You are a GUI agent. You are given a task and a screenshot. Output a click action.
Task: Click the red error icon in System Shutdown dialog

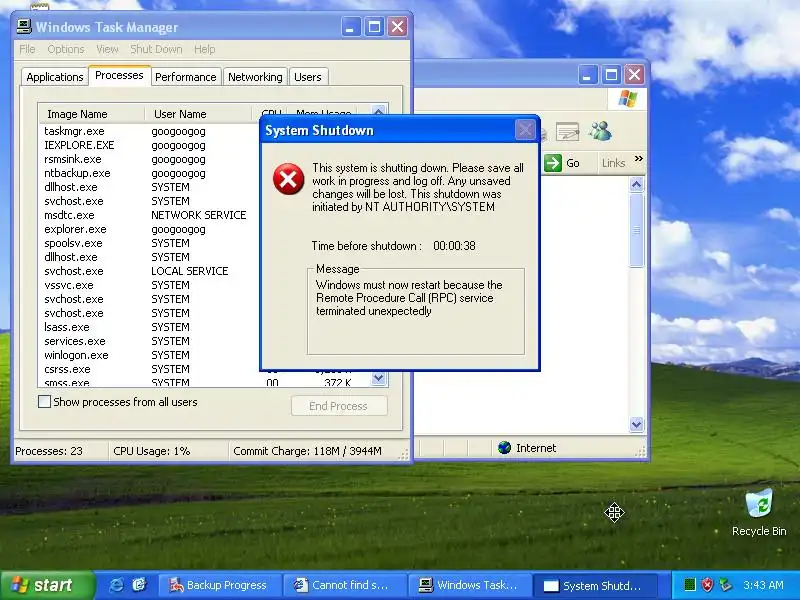pyautogui.click(x=288, y=179)
